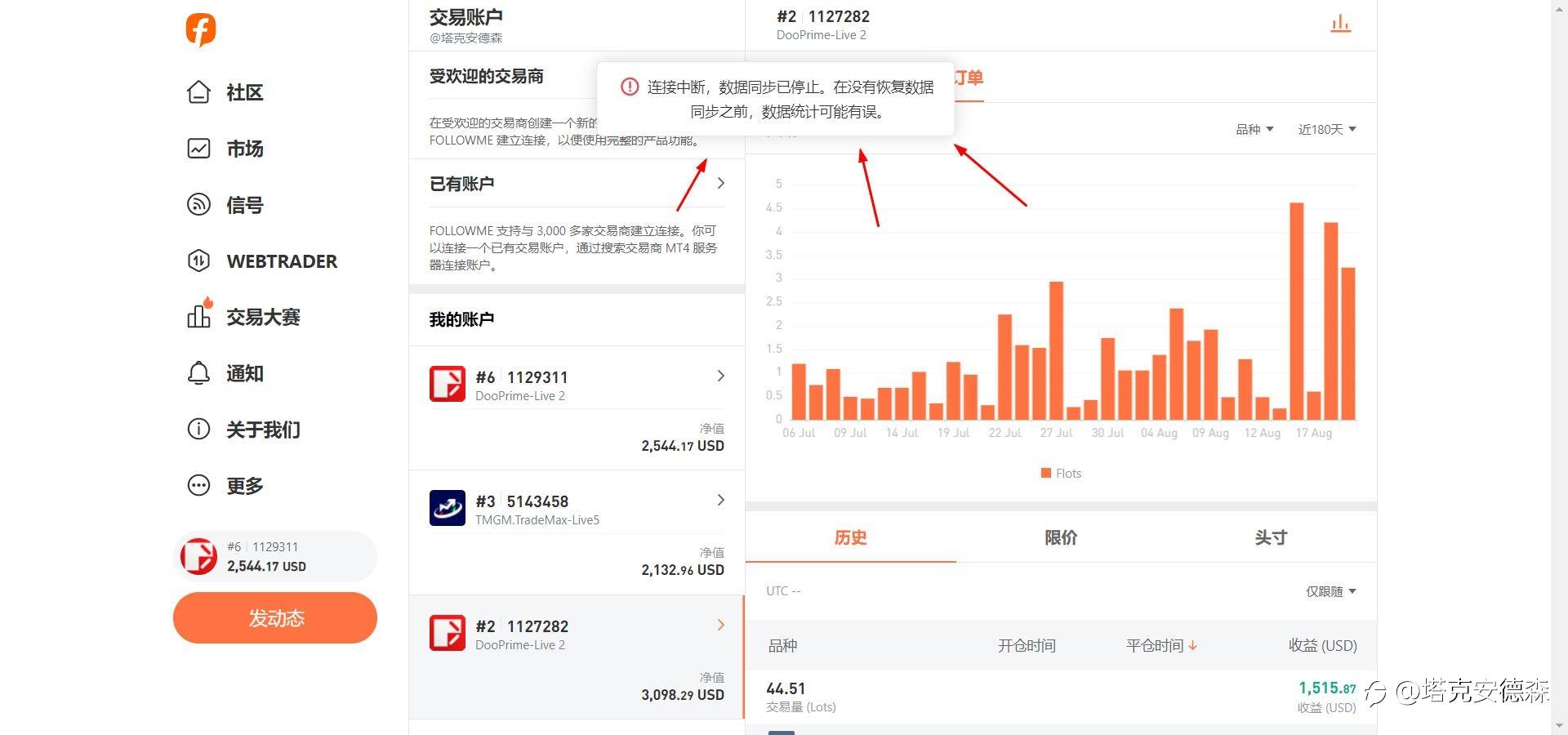The image size is (1568, 735).
Task: Expand account #6 1129311 chevron
Action: click(720, 376)
